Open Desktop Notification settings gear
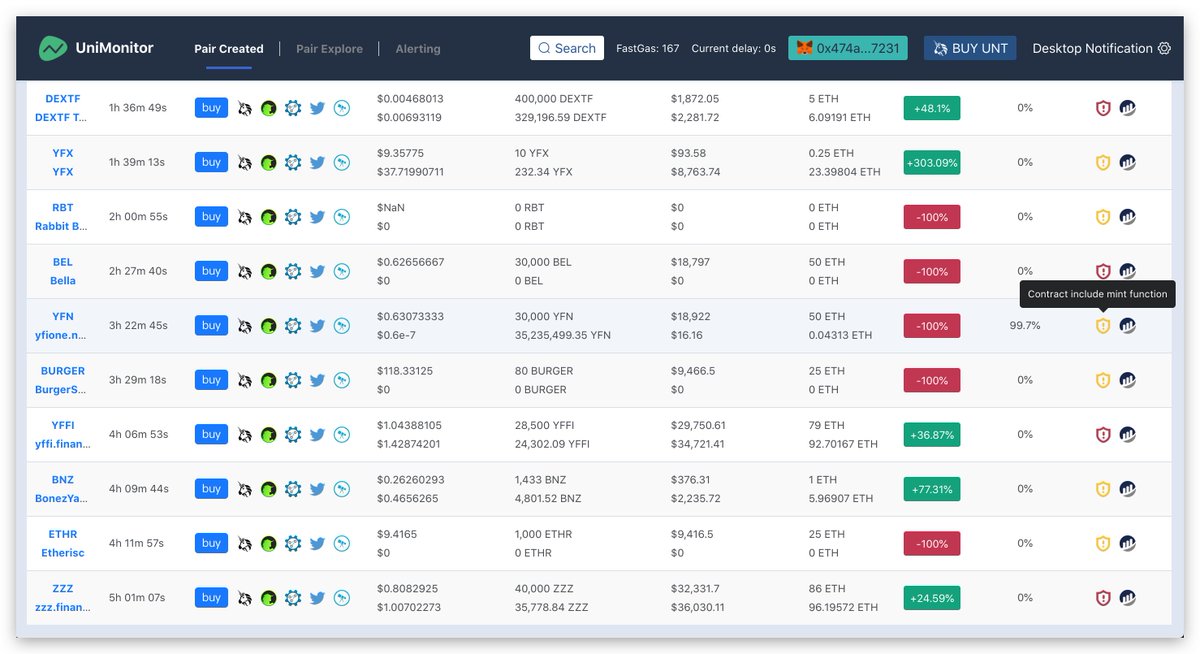The width and height of the screenshot is (1200, 654). pyautogui.click(x=1164, y=48)
